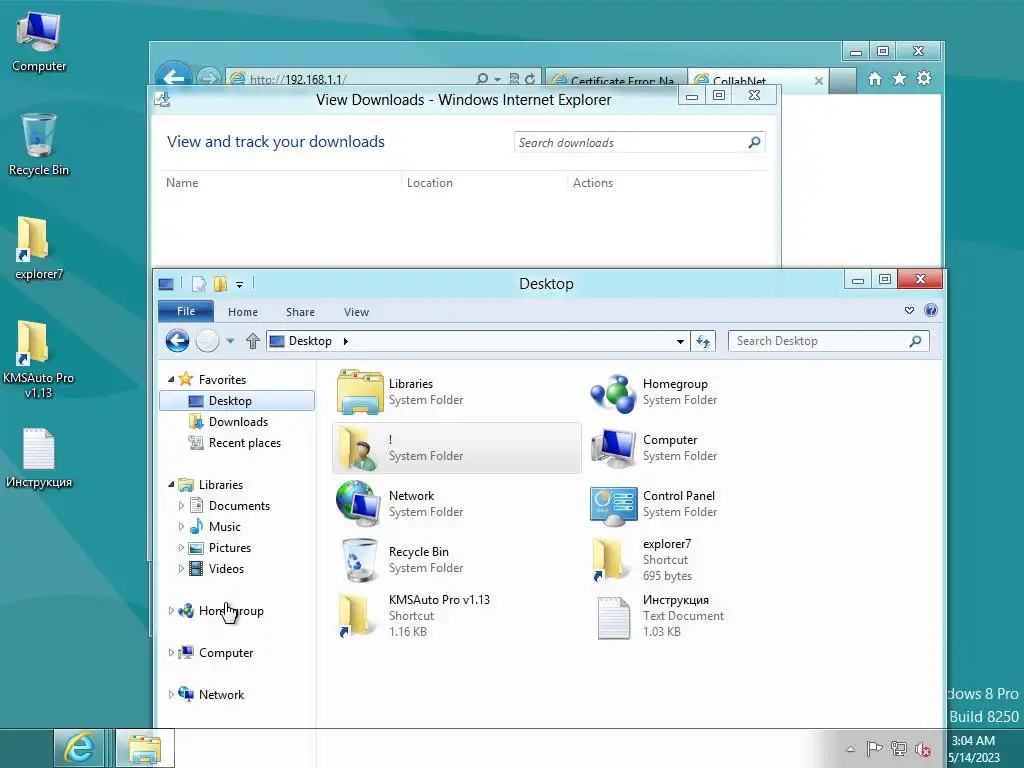Go back in Desktop Explorer window

point(177,341)
